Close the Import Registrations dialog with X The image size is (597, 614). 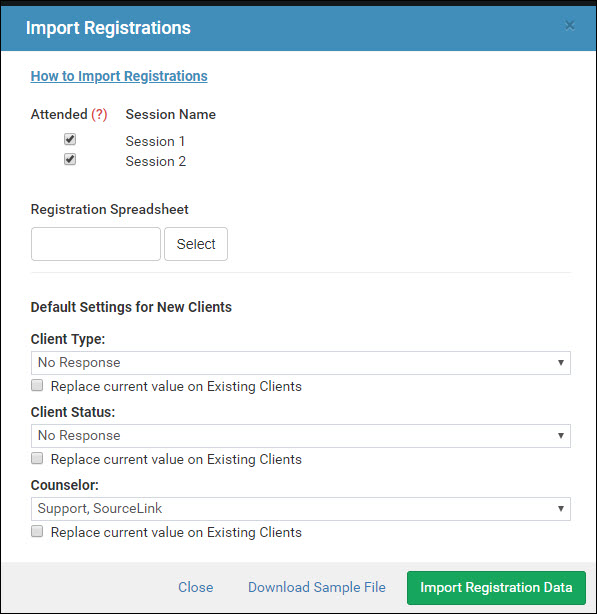tap(570, 26)
